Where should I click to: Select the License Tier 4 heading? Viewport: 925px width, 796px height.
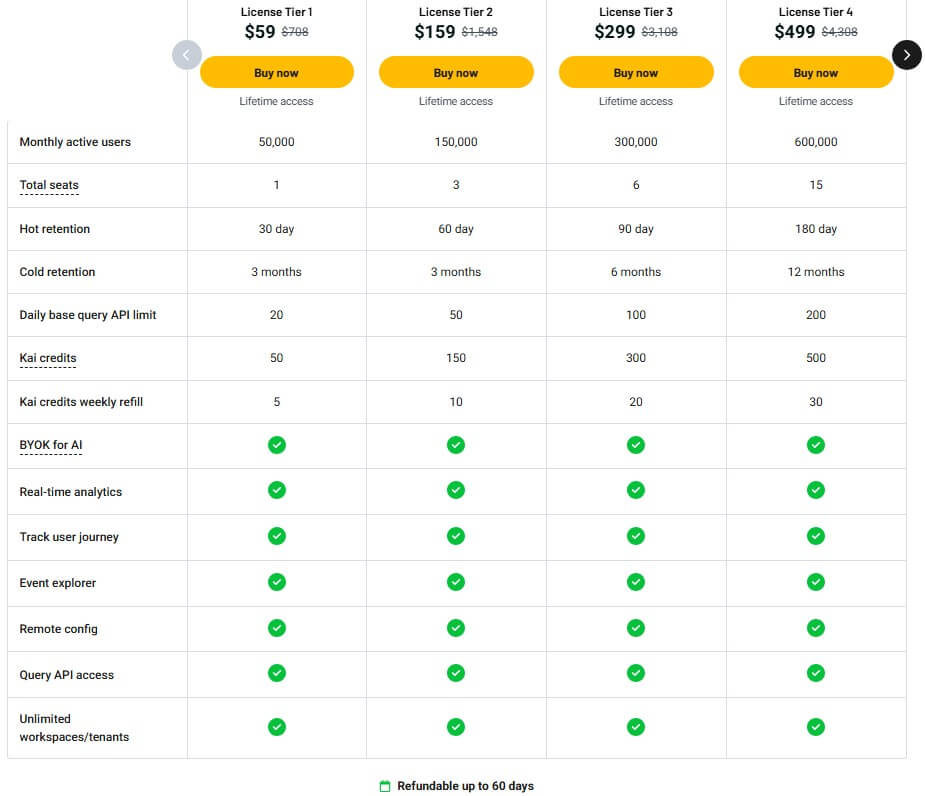[x=815, y=12]
